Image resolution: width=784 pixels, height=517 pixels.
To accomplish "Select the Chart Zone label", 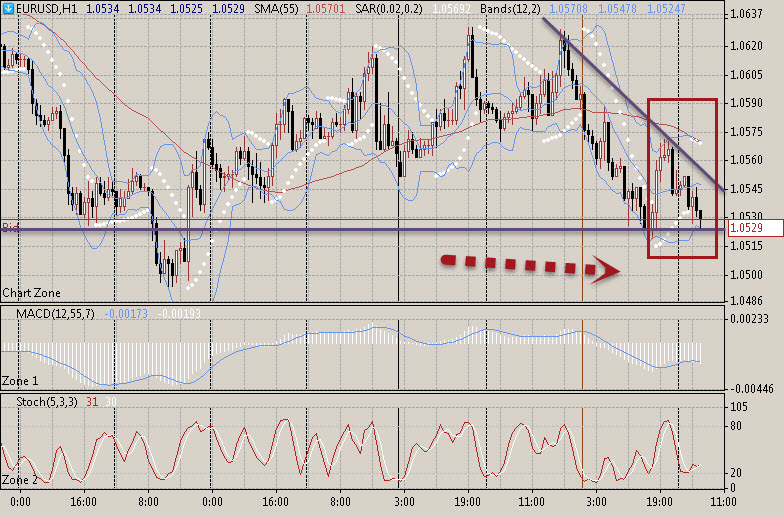I will tap(31, 293).
